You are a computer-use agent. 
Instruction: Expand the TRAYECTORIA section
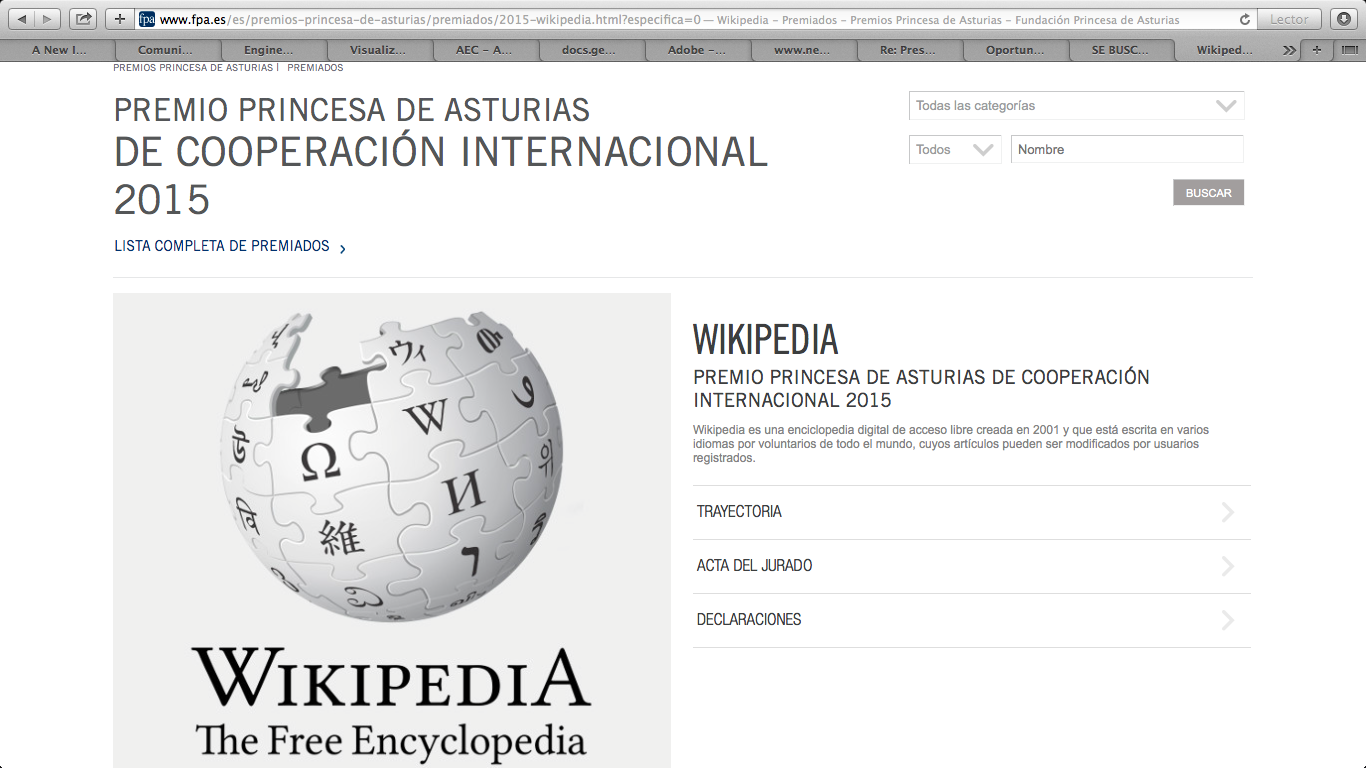(970, 512)
